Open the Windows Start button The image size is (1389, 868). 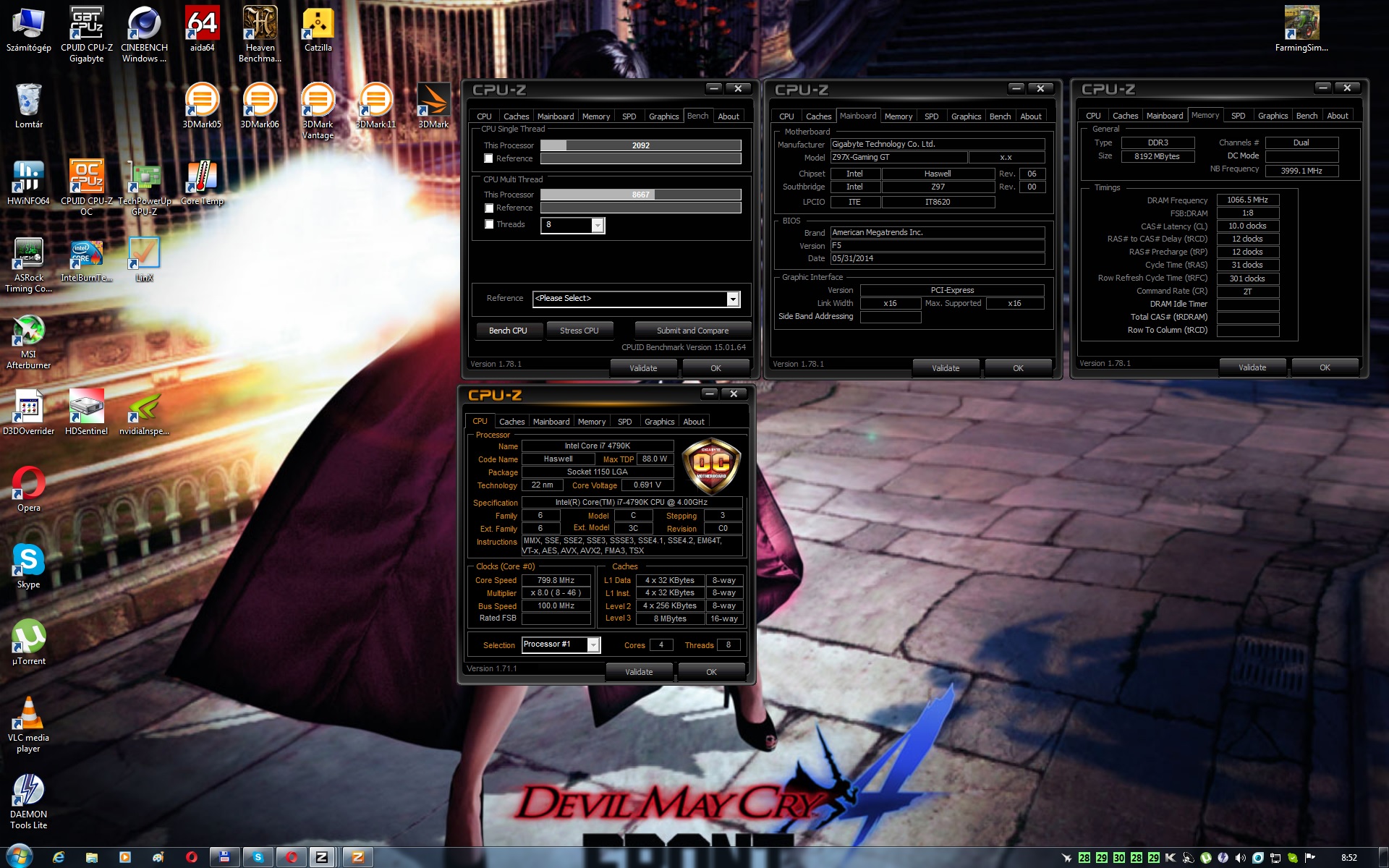[19, 857]
